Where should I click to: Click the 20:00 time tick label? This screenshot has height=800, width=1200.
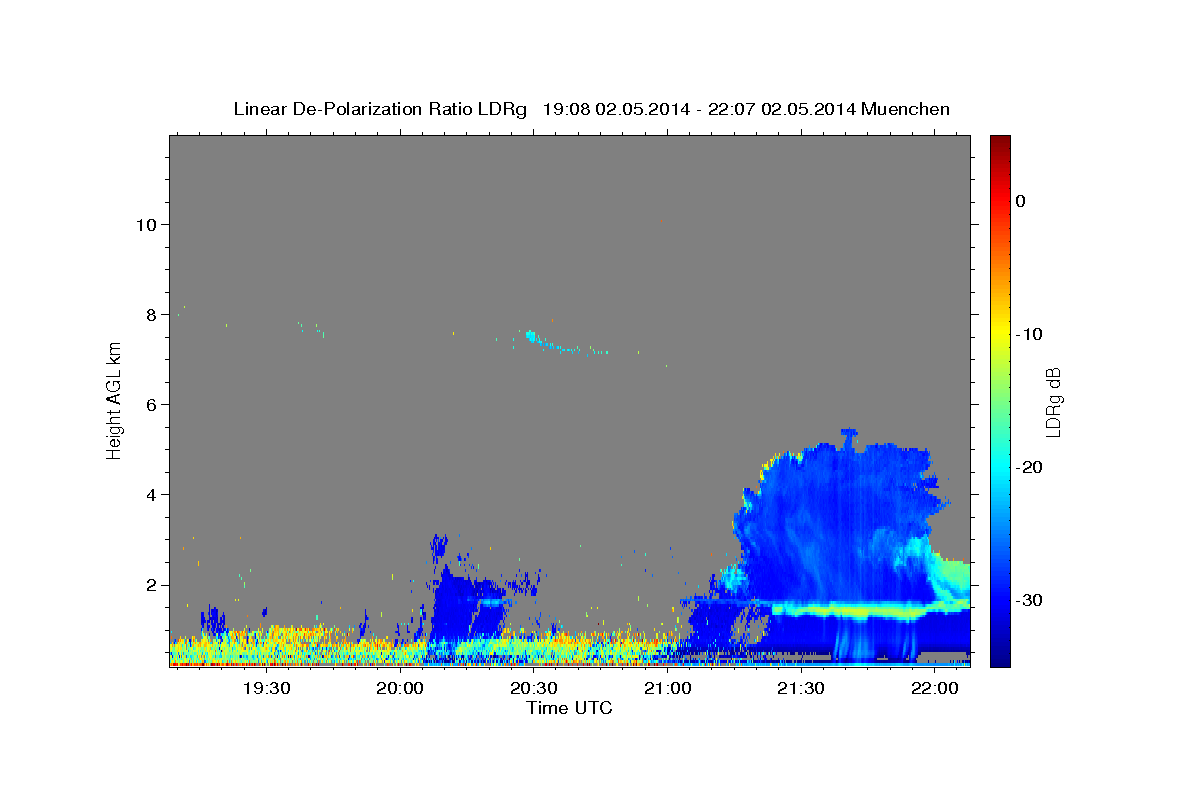[x=401, y=688]
